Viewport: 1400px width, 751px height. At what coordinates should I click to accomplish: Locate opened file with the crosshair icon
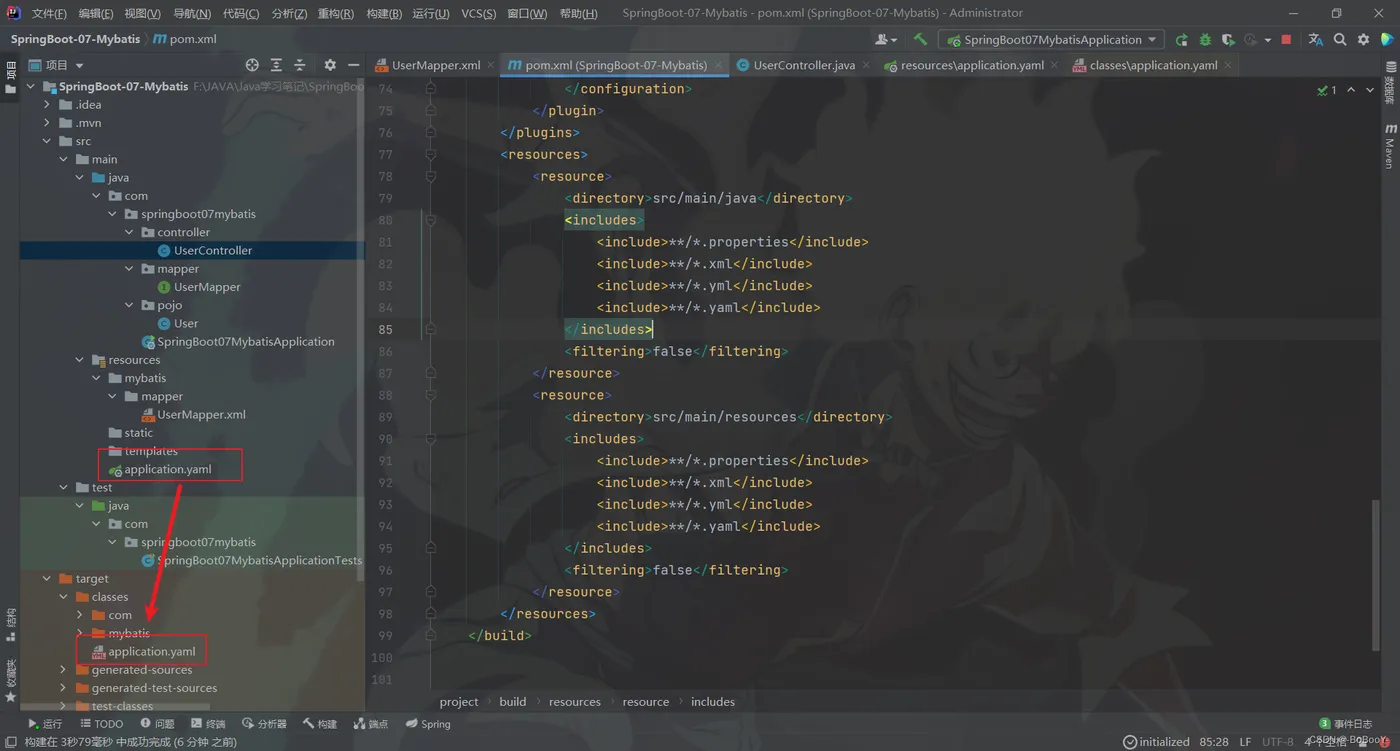252,65
